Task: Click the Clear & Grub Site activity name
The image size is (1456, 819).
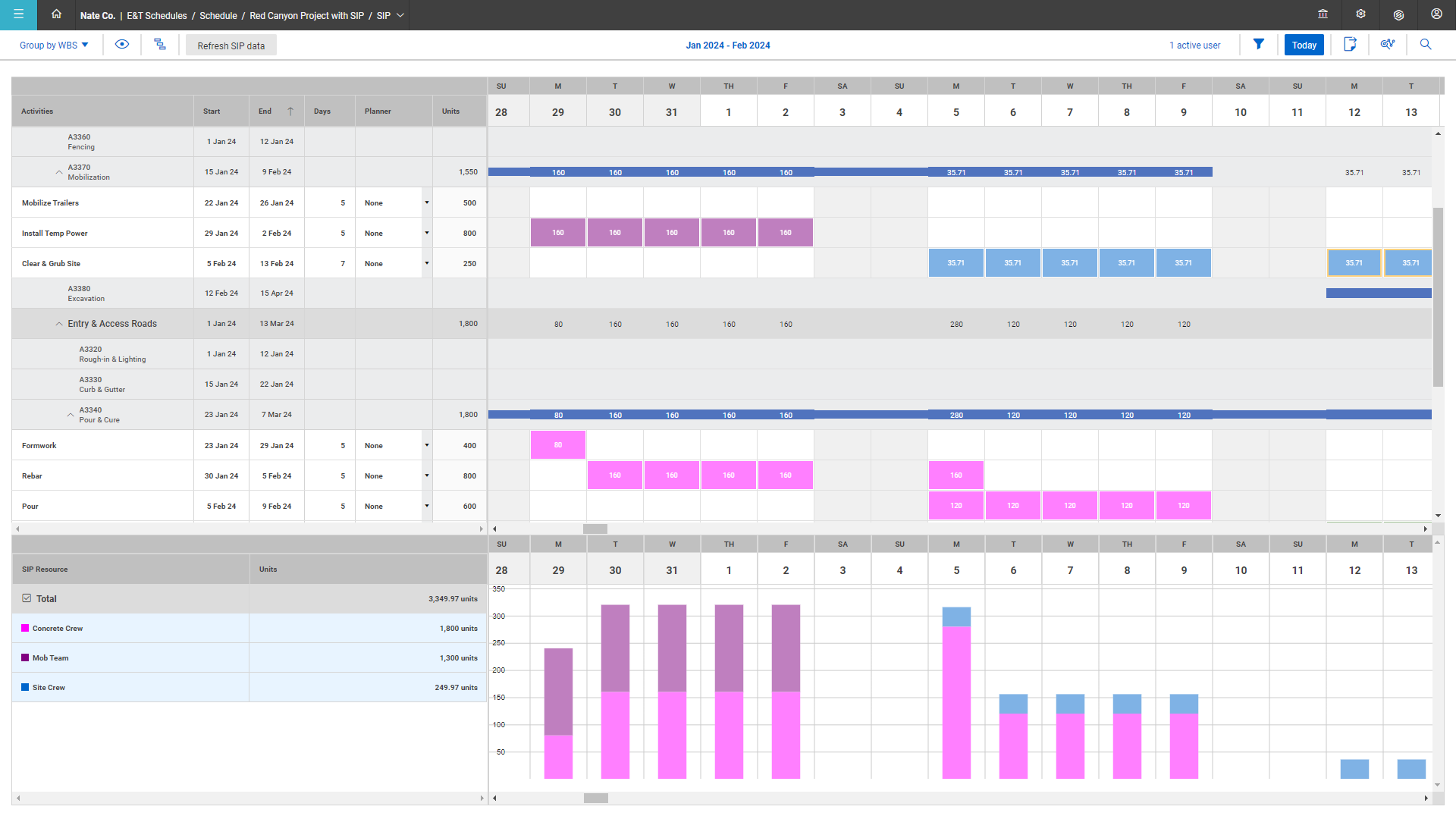Action: pos(51,263)
